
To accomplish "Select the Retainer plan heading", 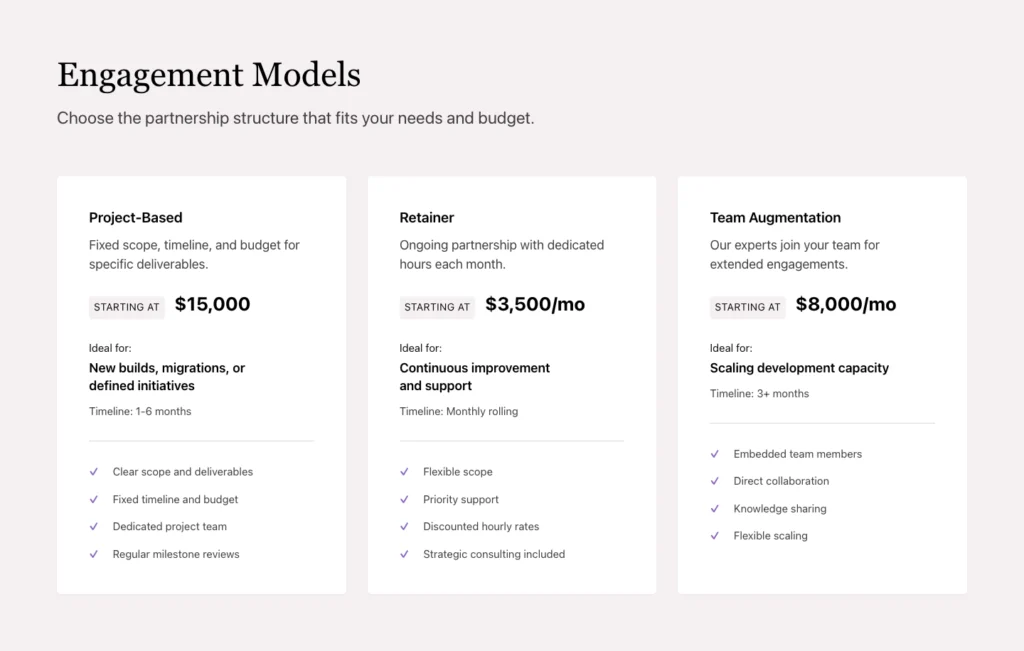I will point(427,217).
